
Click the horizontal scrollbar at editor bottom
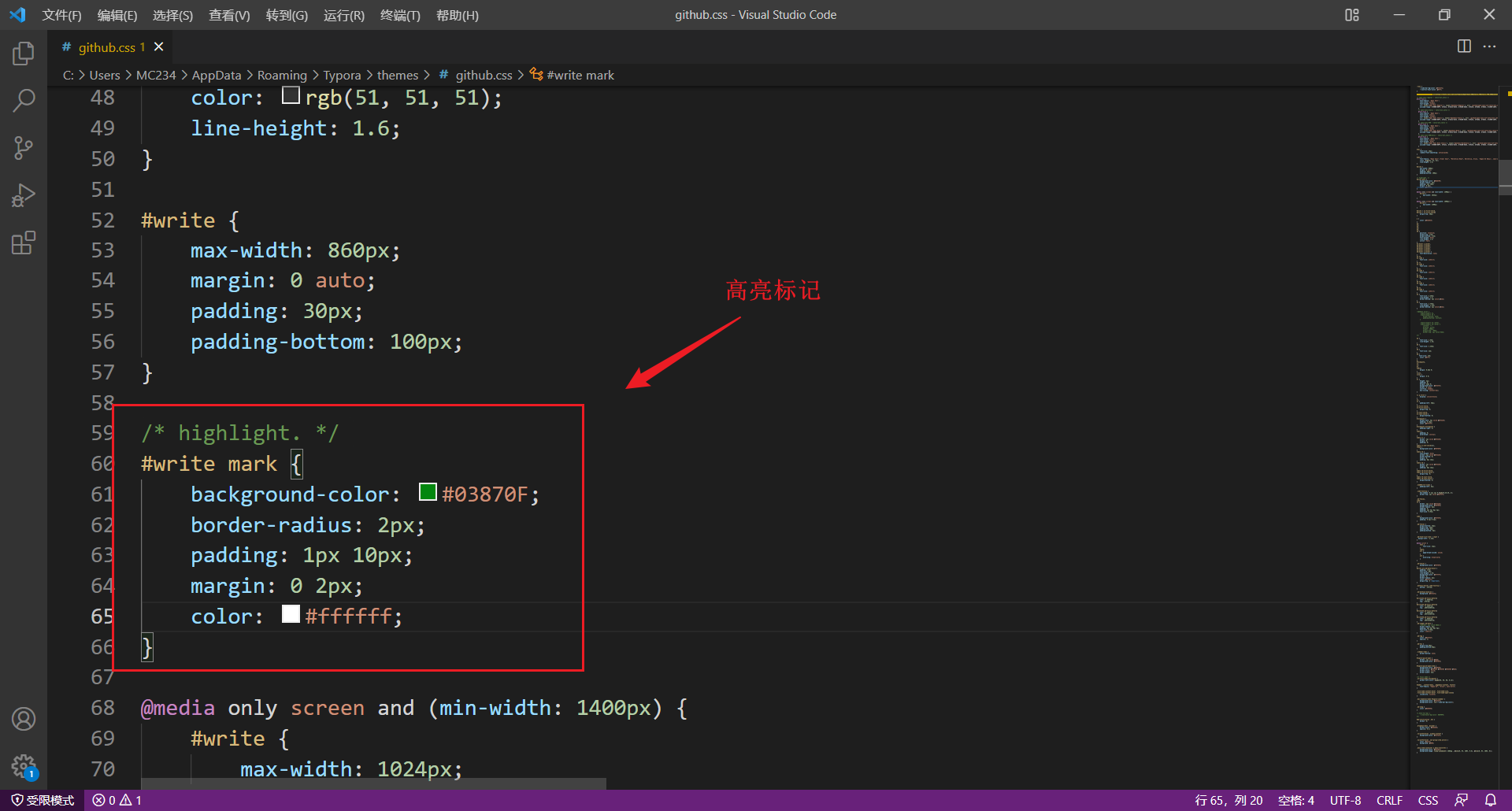(373, 783)
